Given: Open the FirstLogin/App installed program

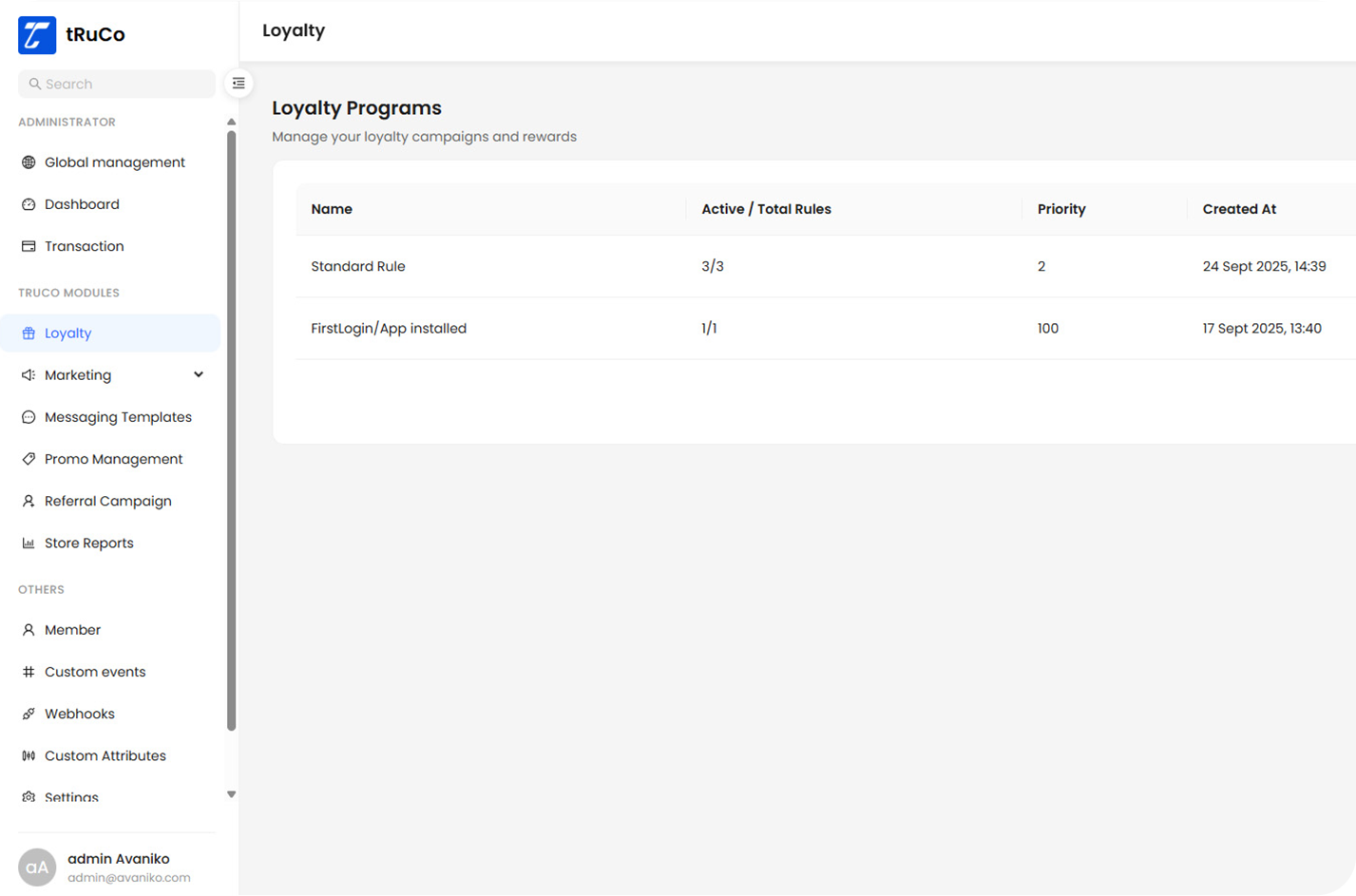Looking at the screenshot, I should pyautogui.click(x=389, y=328).
